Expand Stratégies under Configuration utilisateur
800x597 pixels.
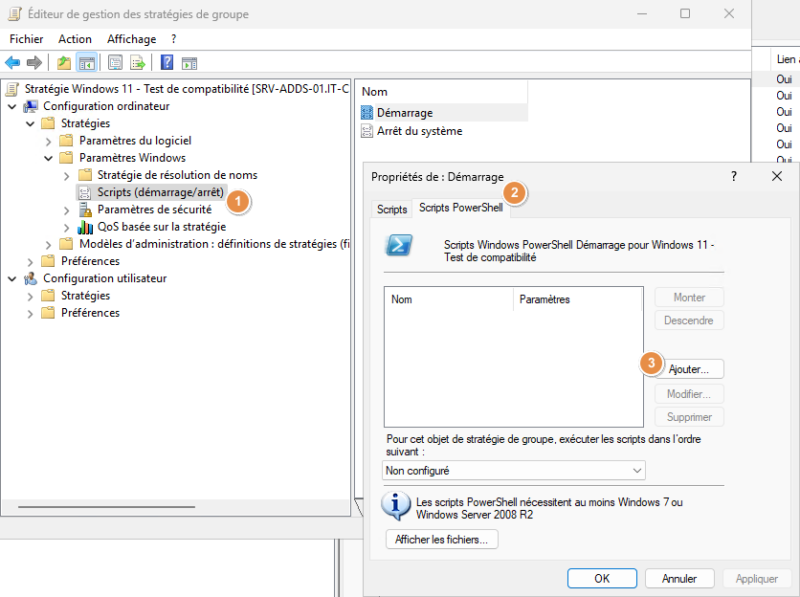tap(30, 296)
